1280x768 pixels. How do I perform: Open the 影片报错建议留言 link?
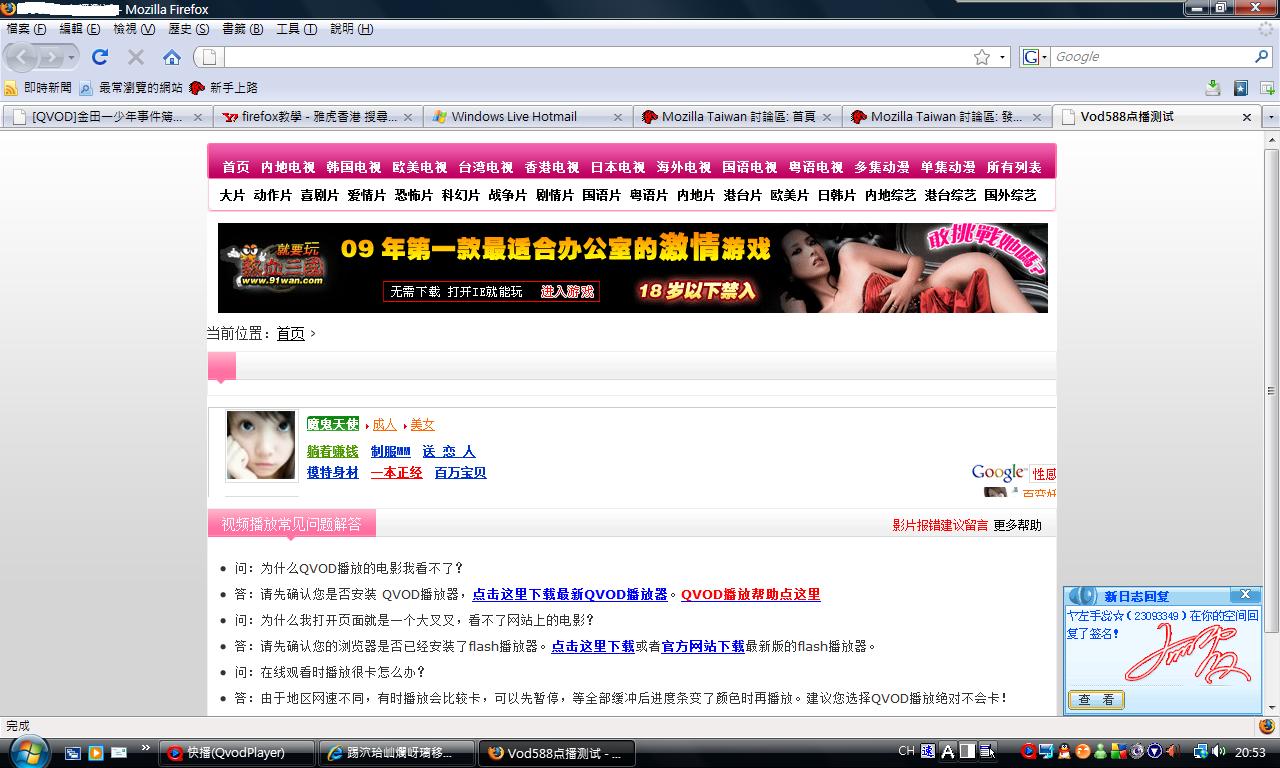(940, 525)
